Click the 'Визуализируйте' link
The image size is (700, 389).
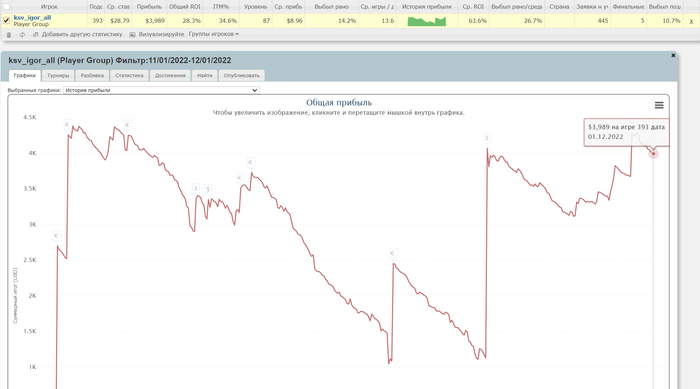161,34
